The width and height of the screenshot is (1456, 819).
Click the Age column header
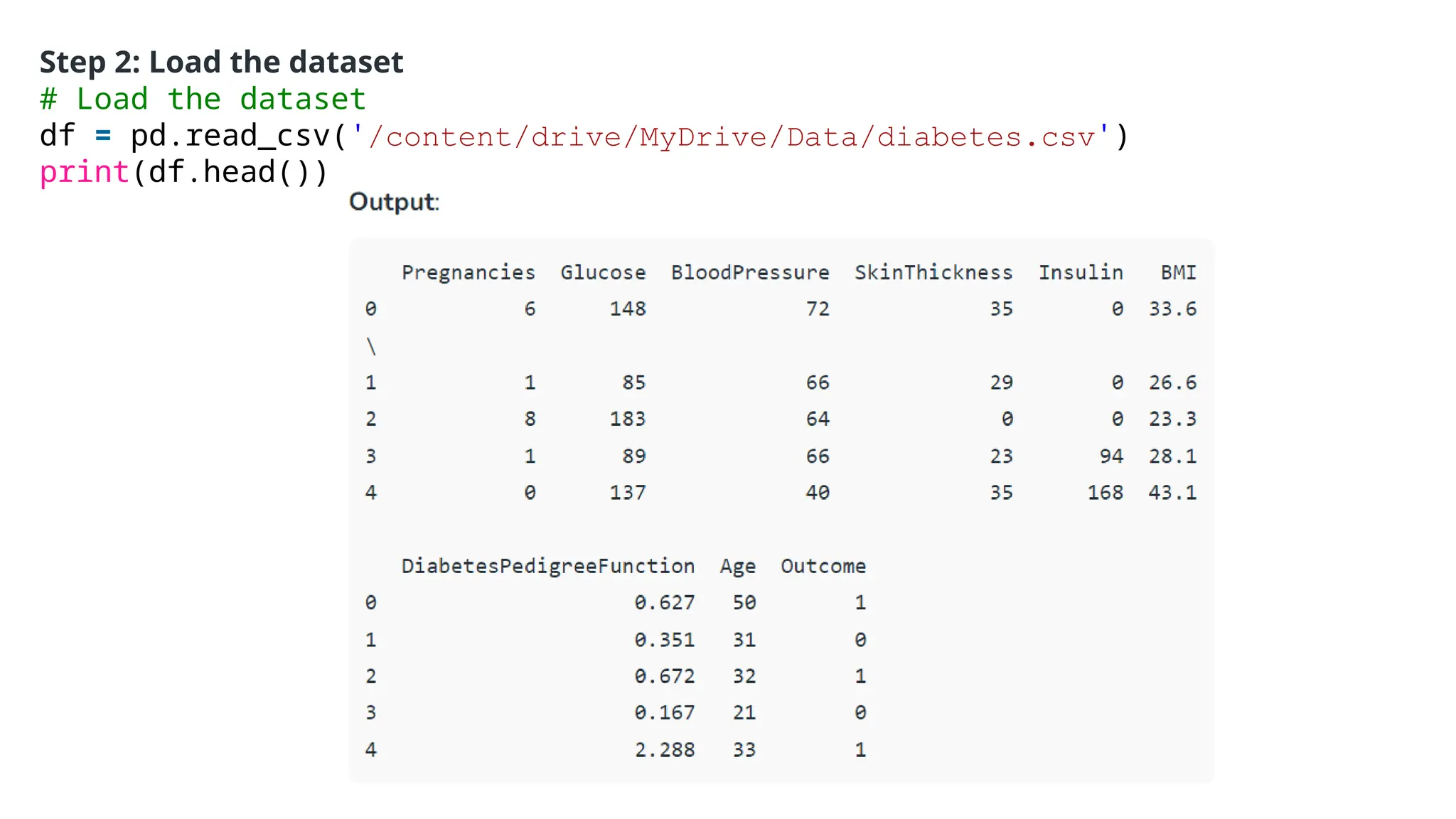[737, 566]
